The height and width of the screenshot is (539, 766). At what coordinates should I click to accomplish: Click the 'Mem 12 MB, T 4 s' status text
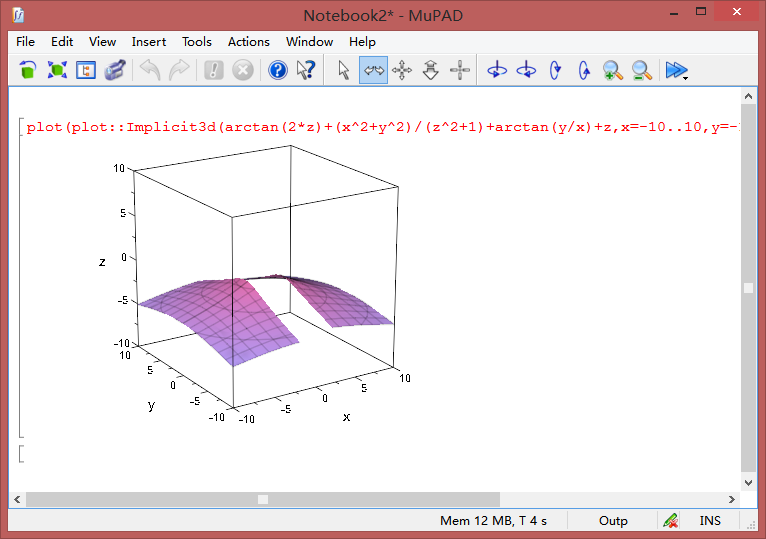493,521
